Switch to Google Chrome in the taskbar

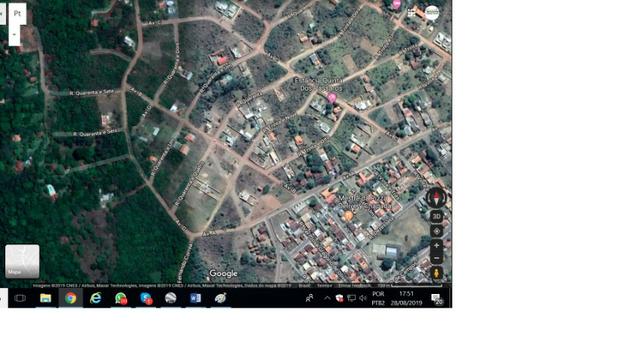point(71,298)
